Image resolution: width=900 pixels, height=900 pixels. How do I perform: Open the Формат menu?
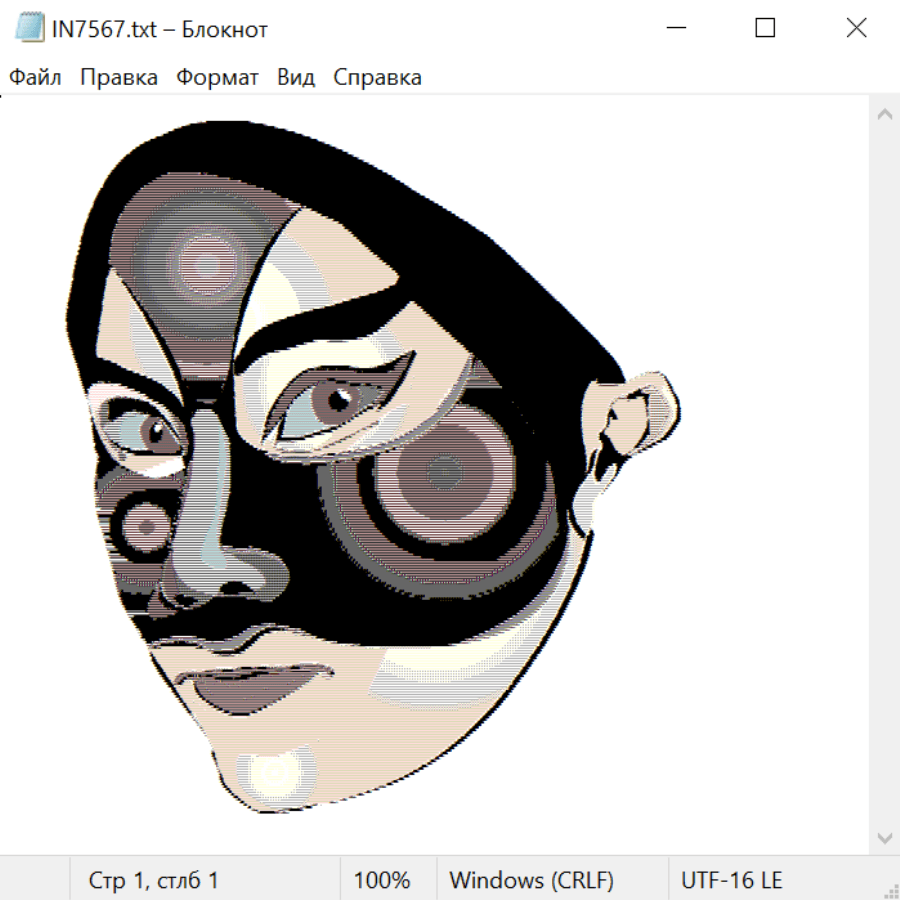(217, 78)
